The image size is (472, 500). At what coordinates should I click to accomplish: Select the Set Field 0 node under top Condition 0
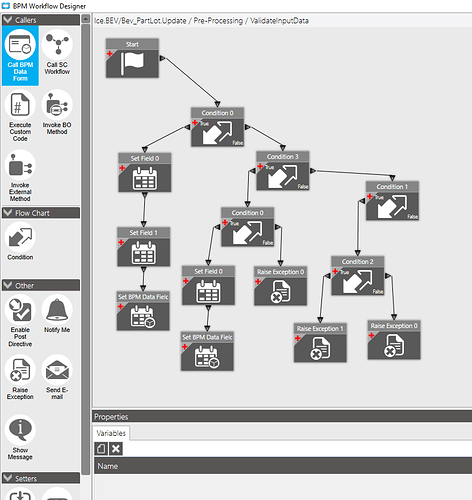(x=145, y=172)
